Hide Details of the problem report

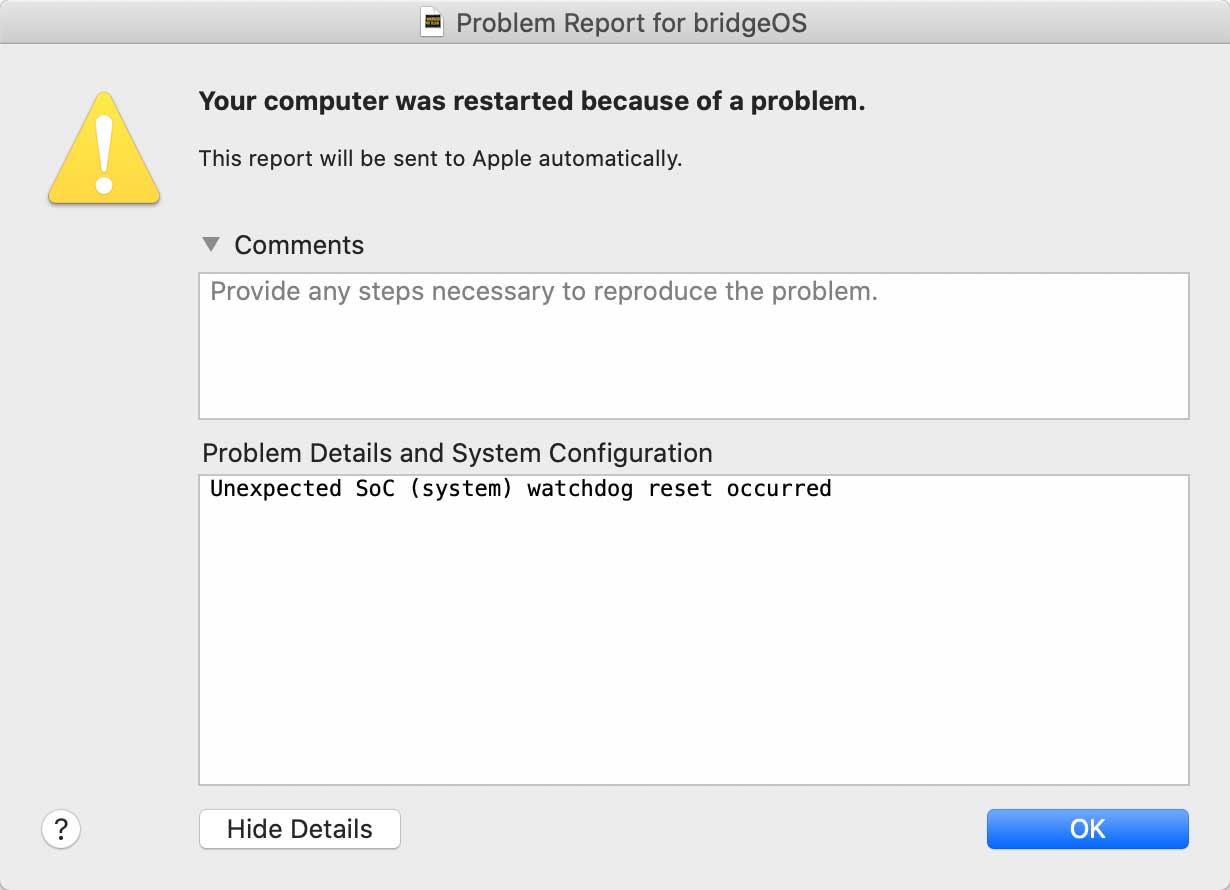pyautogui.click(x=300, y=829)
